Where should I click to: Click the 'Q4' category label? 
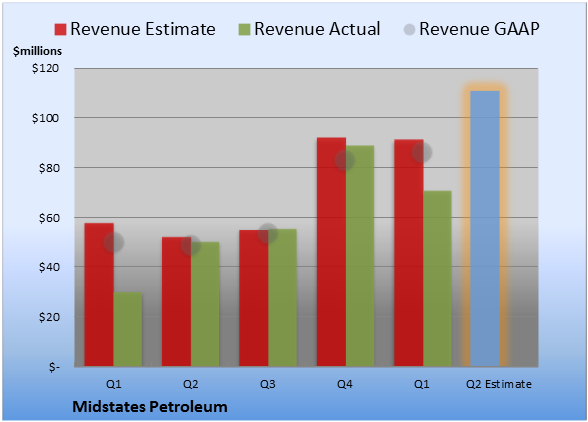pos(345,384)
